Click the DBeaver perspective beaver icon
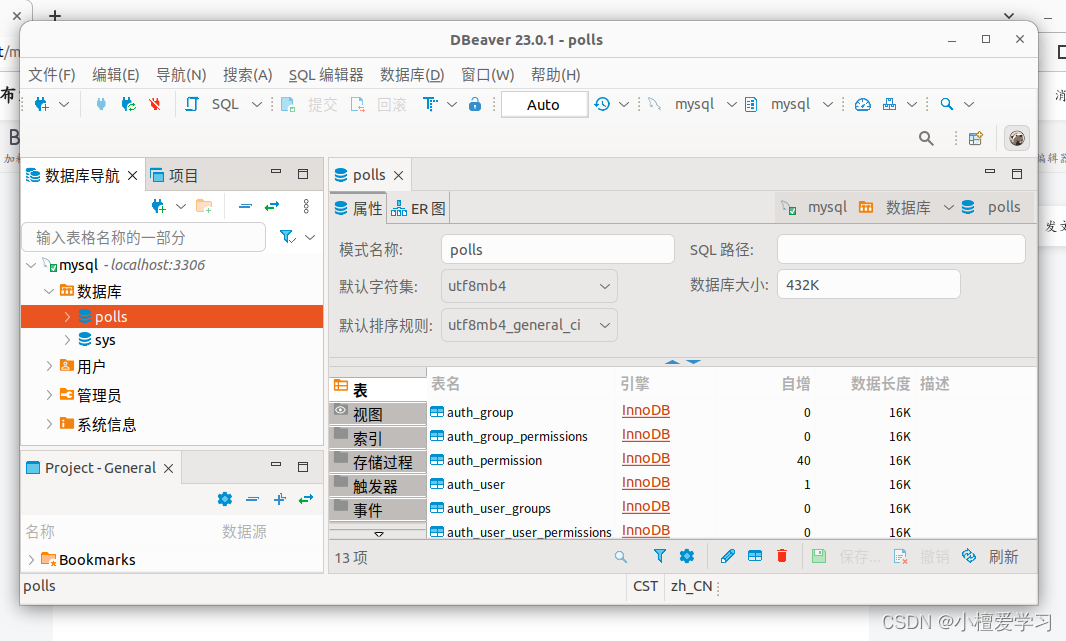The height and width of the screenshot is (641, 1066). click(1017, 138)
